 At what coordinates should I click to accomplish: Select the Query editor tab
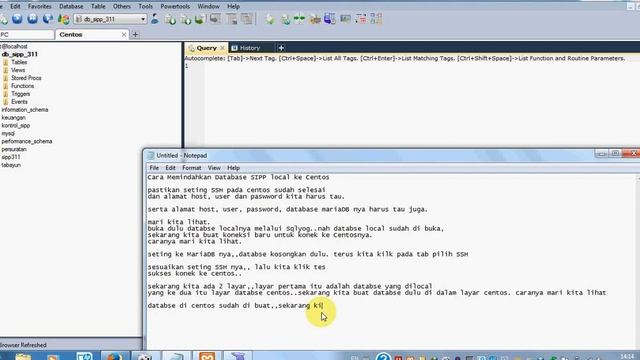[x=206, y=48]
